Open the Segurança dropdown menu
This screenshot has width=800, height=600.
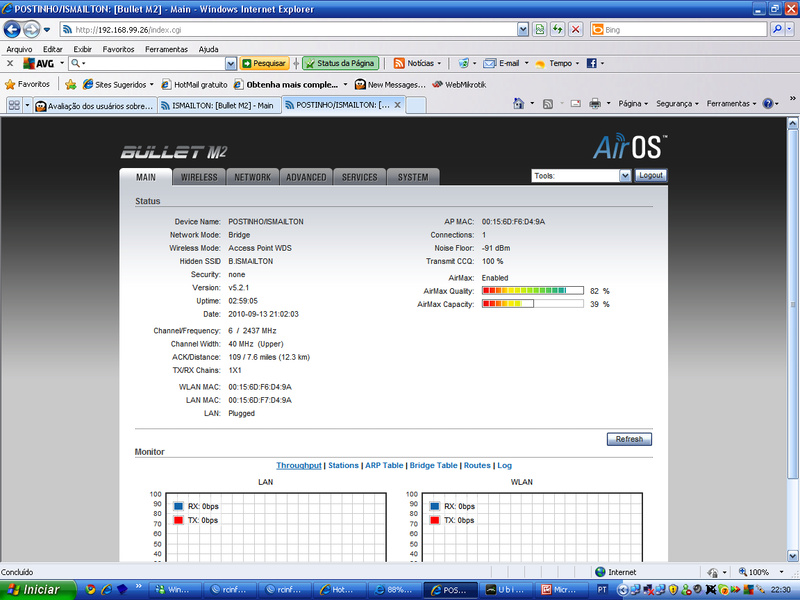(x=677, y=104)
